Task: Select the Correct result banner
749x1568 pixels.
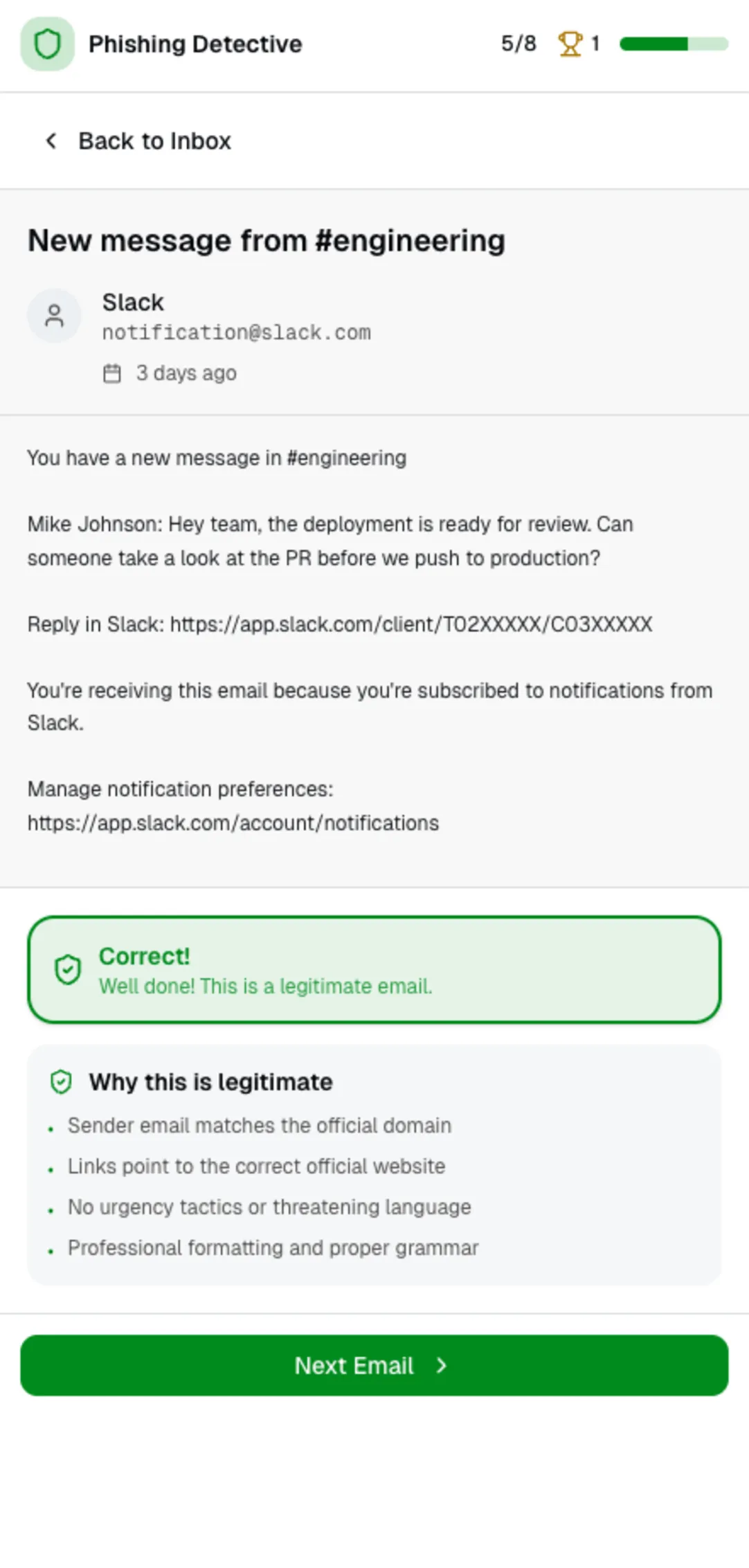Action: [374, 971]
